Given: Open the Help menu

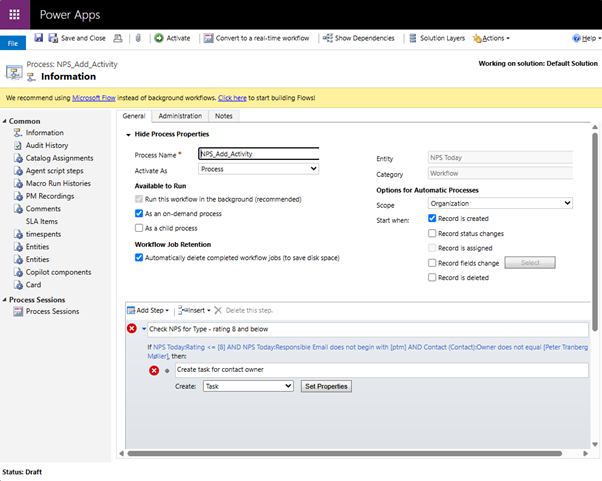Looking at the screenshot, I should [x=586, y=38].
